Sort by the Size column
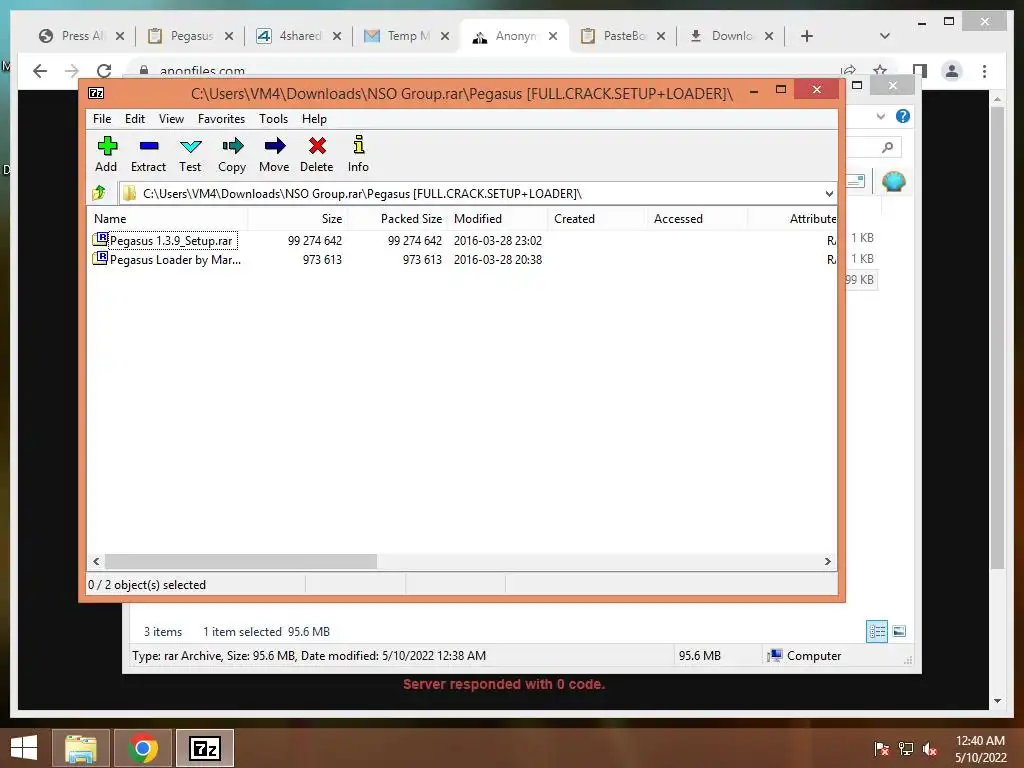This screenshot has height=768, width=1024. (297, 219)
